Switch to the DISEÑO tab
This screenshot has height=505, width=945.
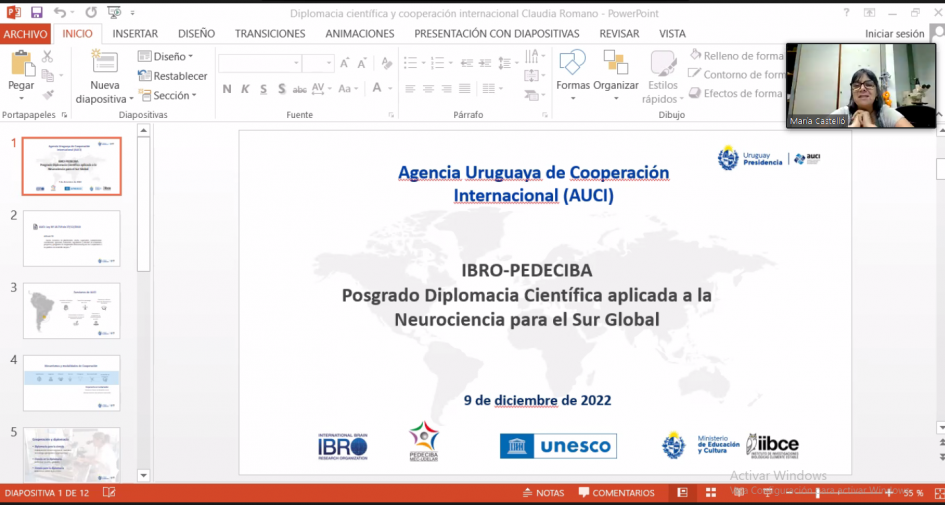(196, 34)
